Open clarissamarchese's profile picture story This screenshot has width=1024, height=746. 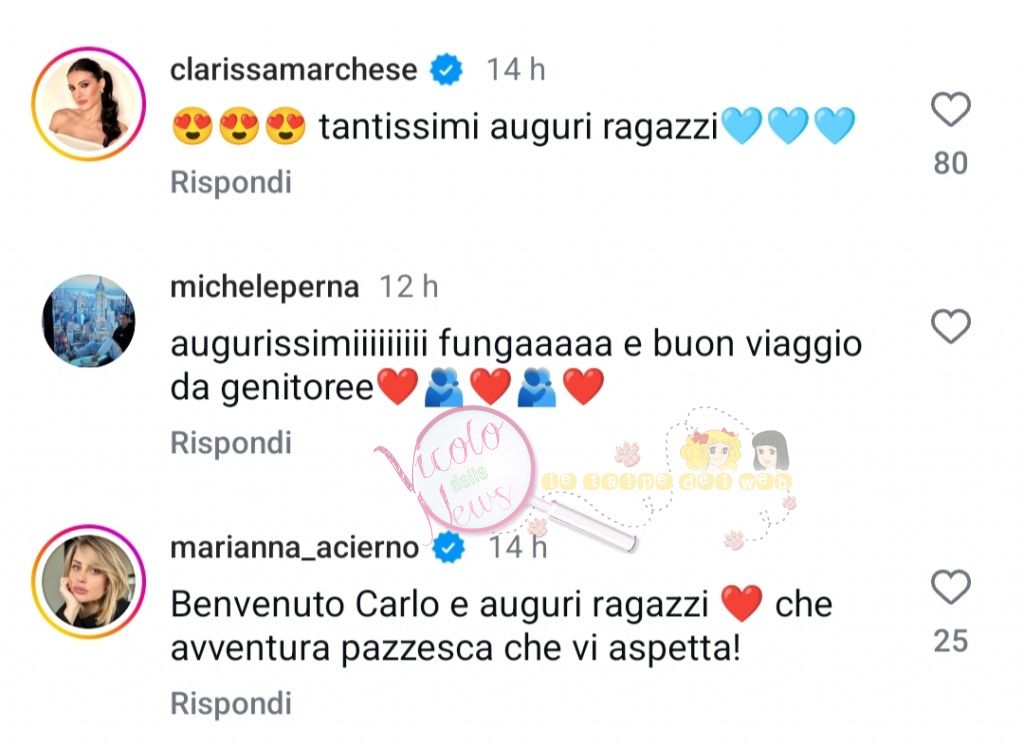click(88, 104)
